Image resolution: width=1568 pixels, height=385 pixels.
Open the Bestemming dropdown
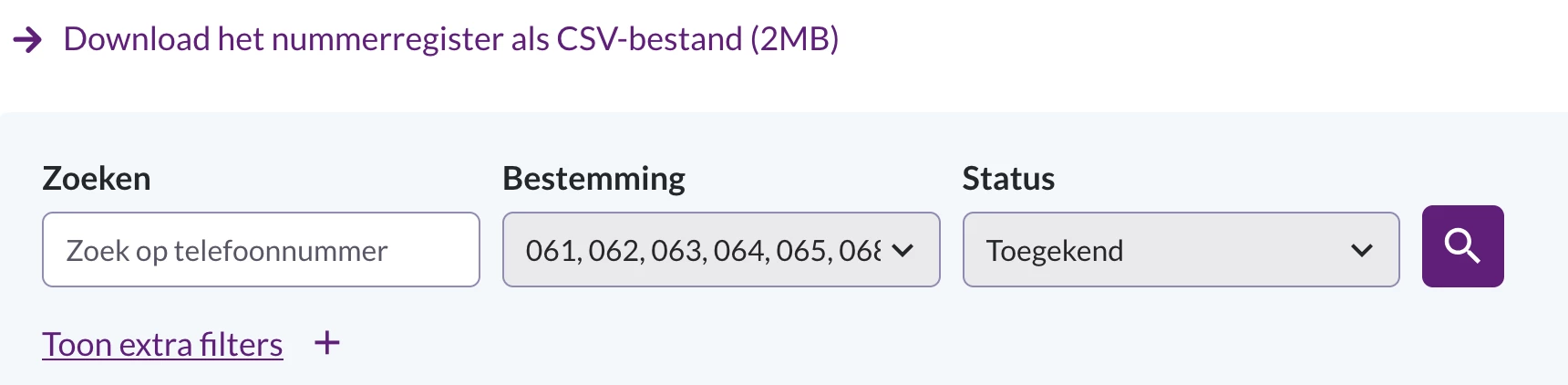click(721, 250)
